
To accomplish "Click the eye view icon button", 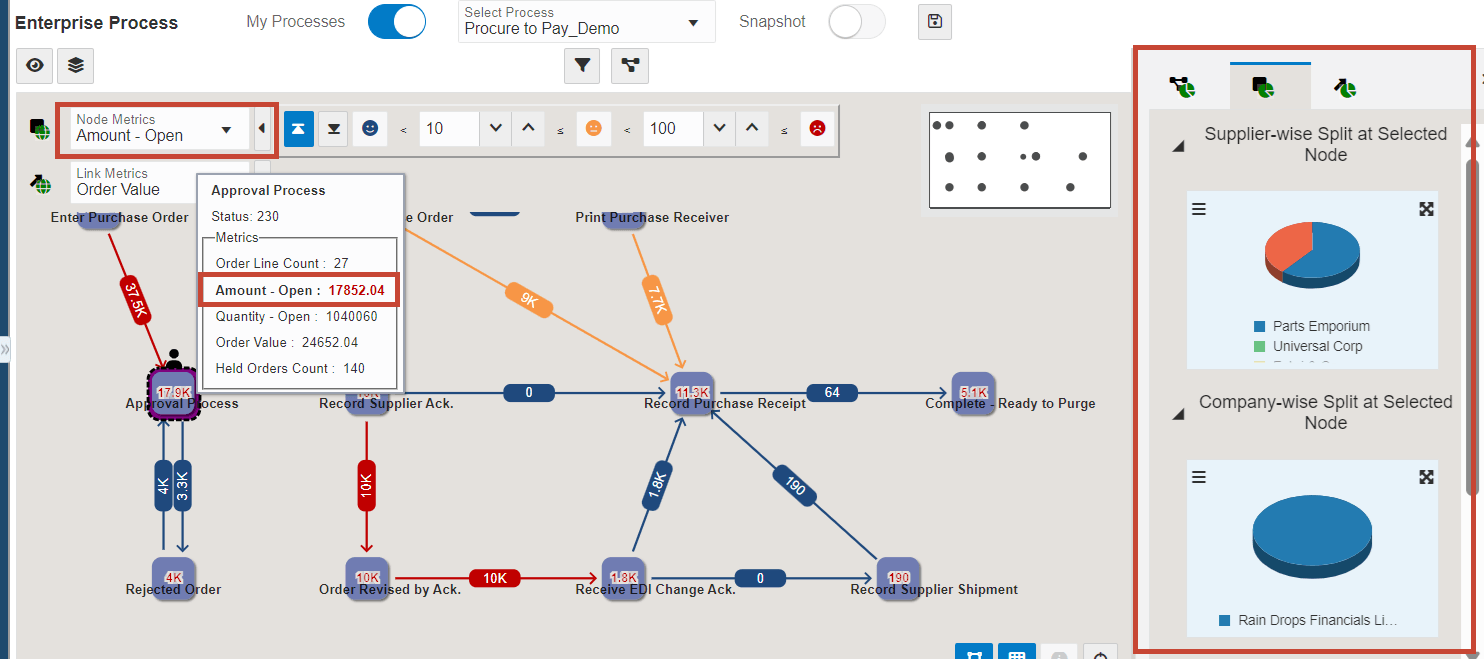I will tap(35, 65).
